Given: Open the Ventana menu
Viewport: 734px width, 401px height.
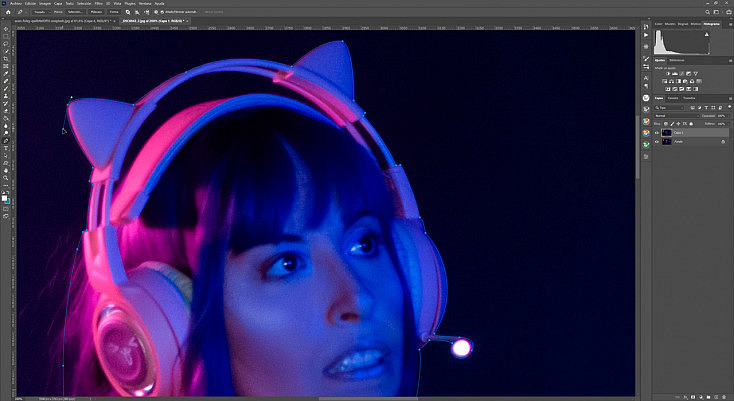Looking at the screenshot, I should tap(145, 4).
